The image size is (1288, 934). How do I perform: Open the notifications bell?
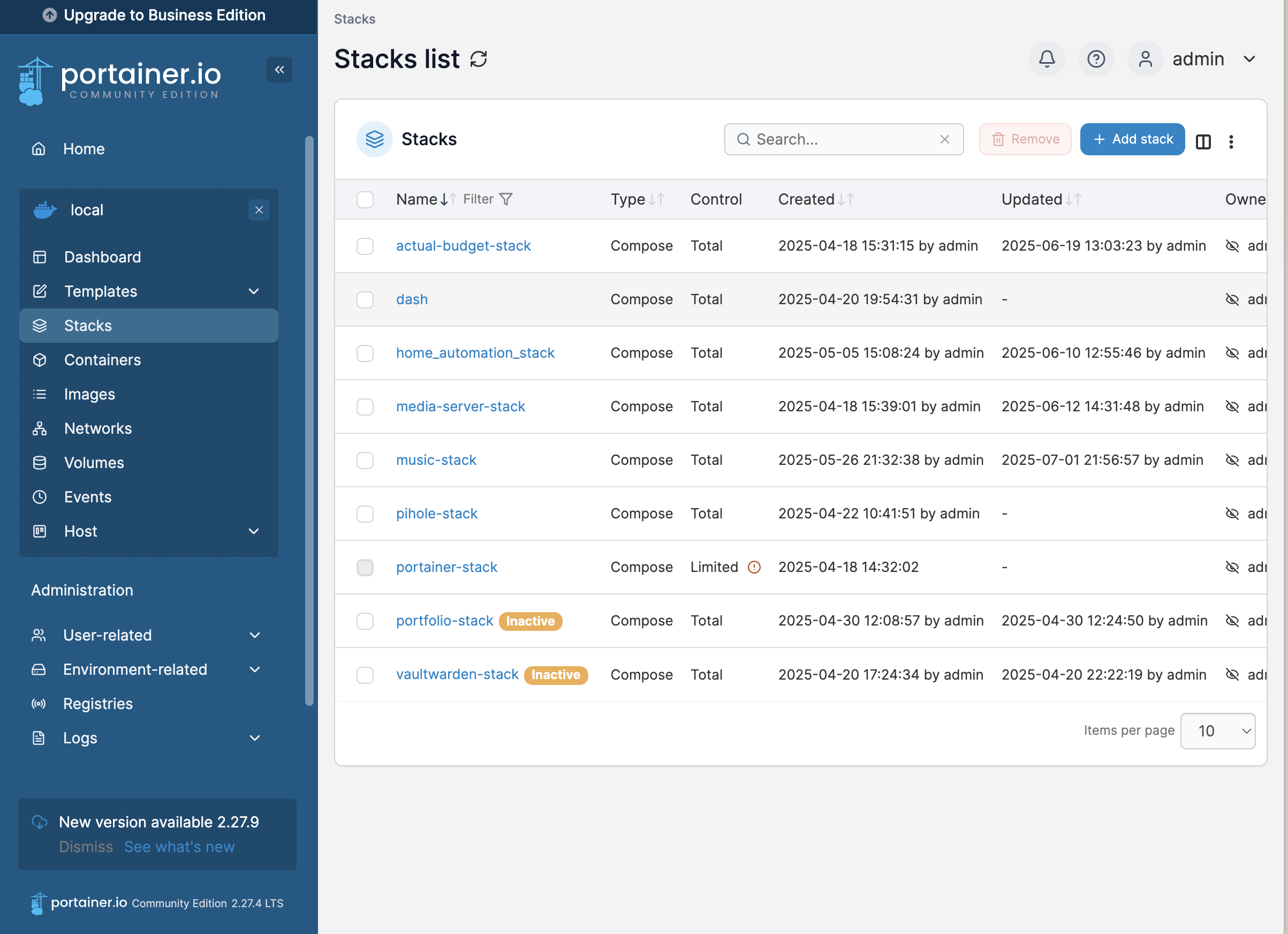coord(1046,59)
